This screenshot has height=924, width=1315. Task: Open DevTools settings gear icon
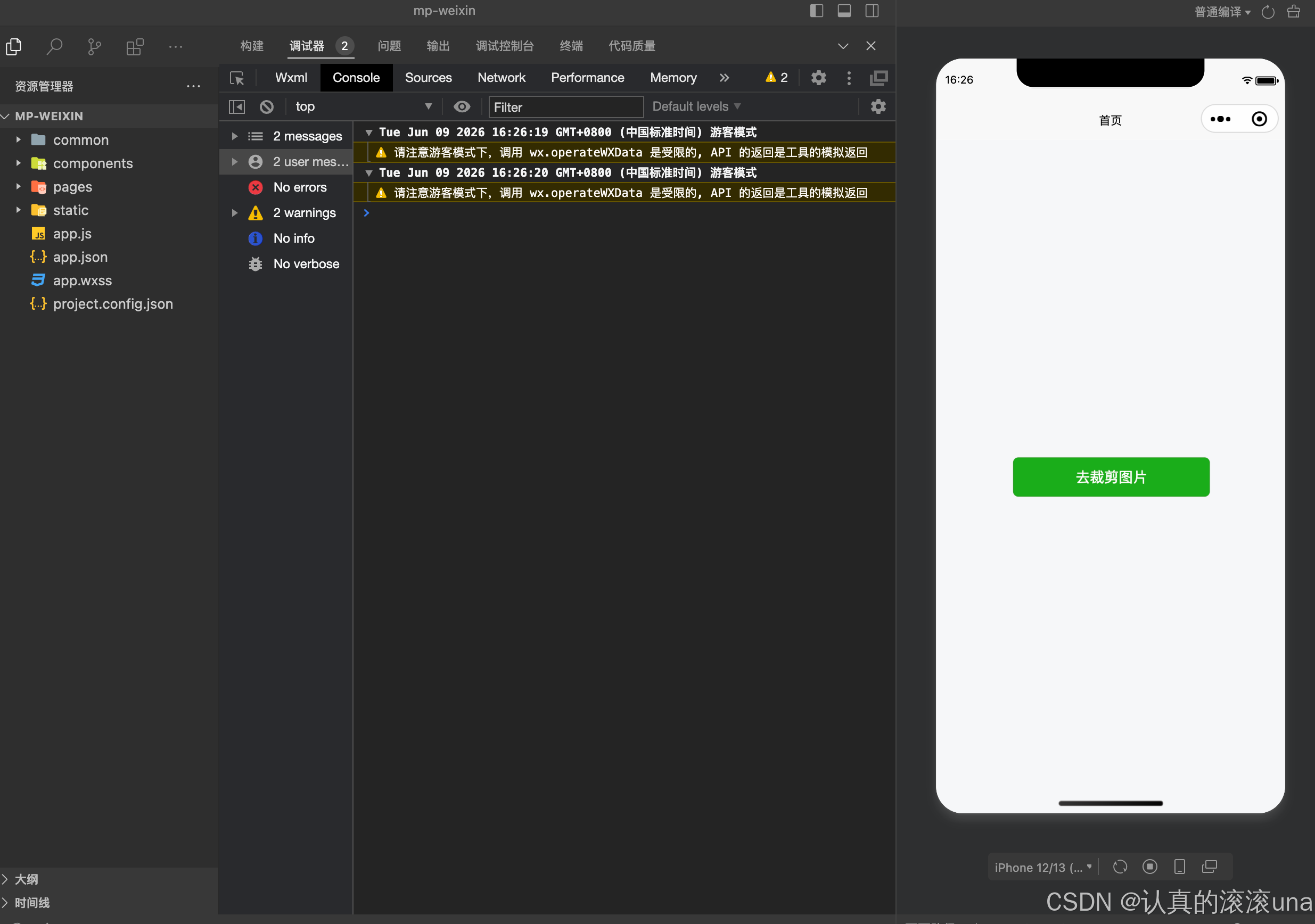tap(818, 78)
